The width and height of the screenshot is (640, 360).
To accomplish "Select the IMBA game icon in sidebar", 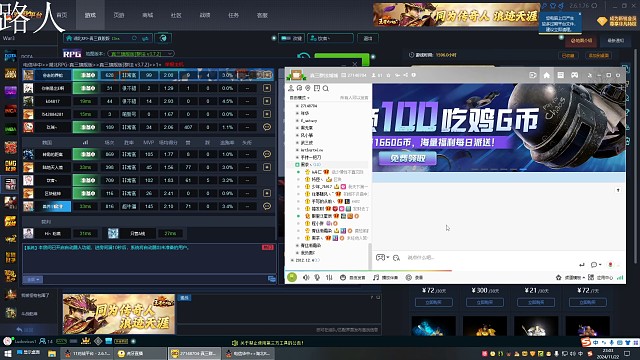I will pos(10,129).
